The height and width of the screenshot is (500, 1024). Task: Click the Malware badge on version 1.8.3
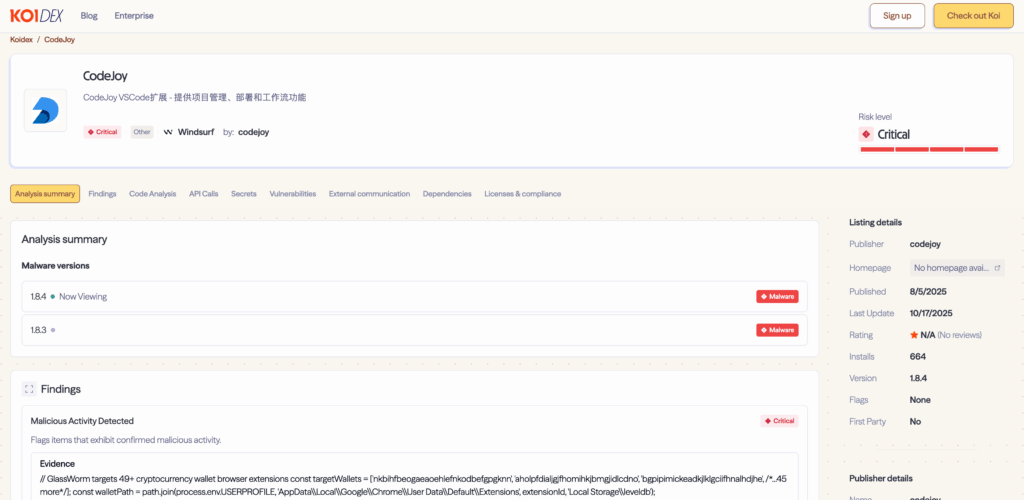(x=777, y=330)
